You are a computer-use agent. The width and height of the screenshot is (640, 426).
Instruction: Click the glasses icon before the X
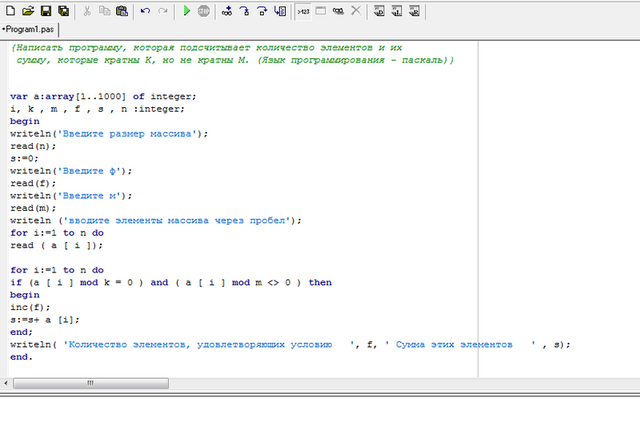[338, 11]
